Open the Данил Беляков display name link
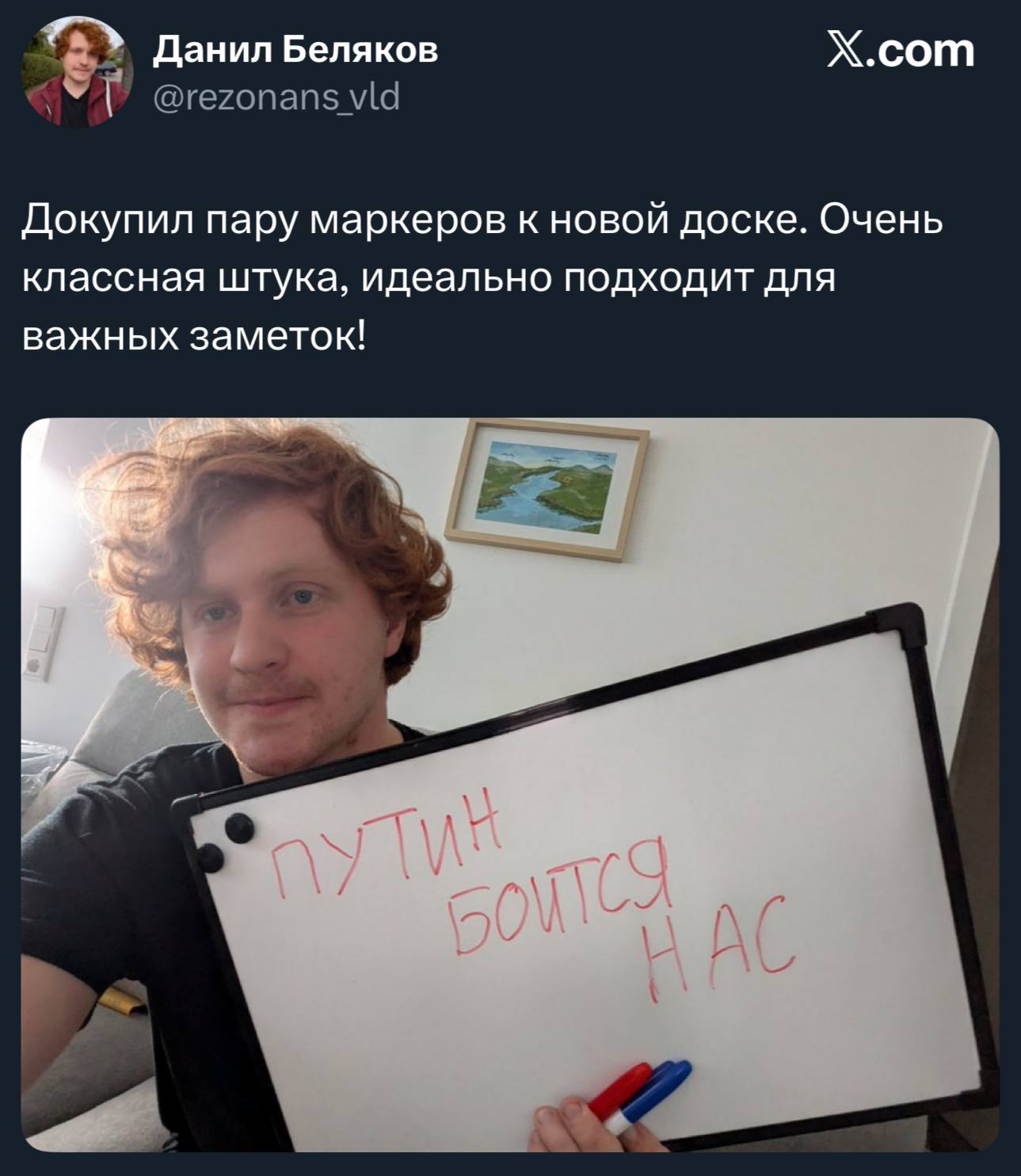 click(295, 50)
